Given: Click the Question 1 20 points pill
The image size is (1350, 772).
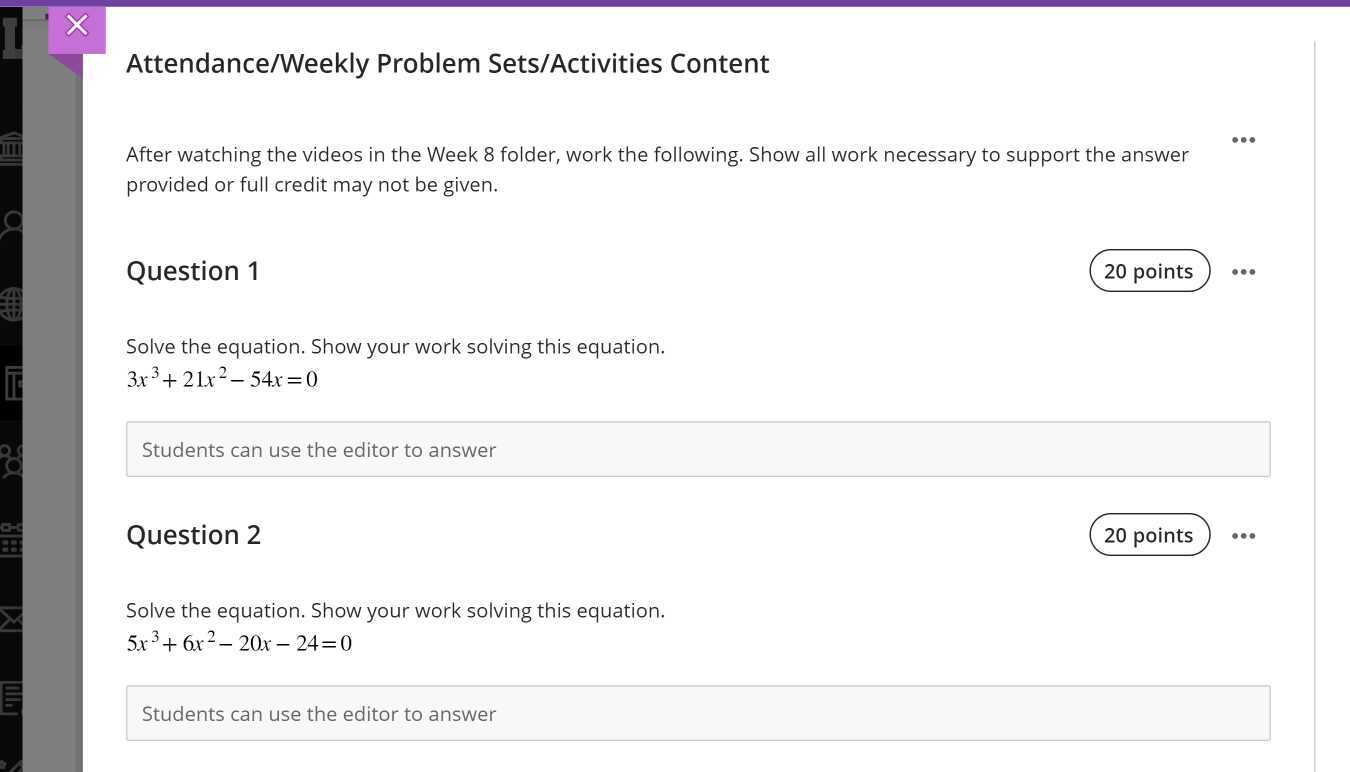Looking at the screenshot, I should point(1149,271).
